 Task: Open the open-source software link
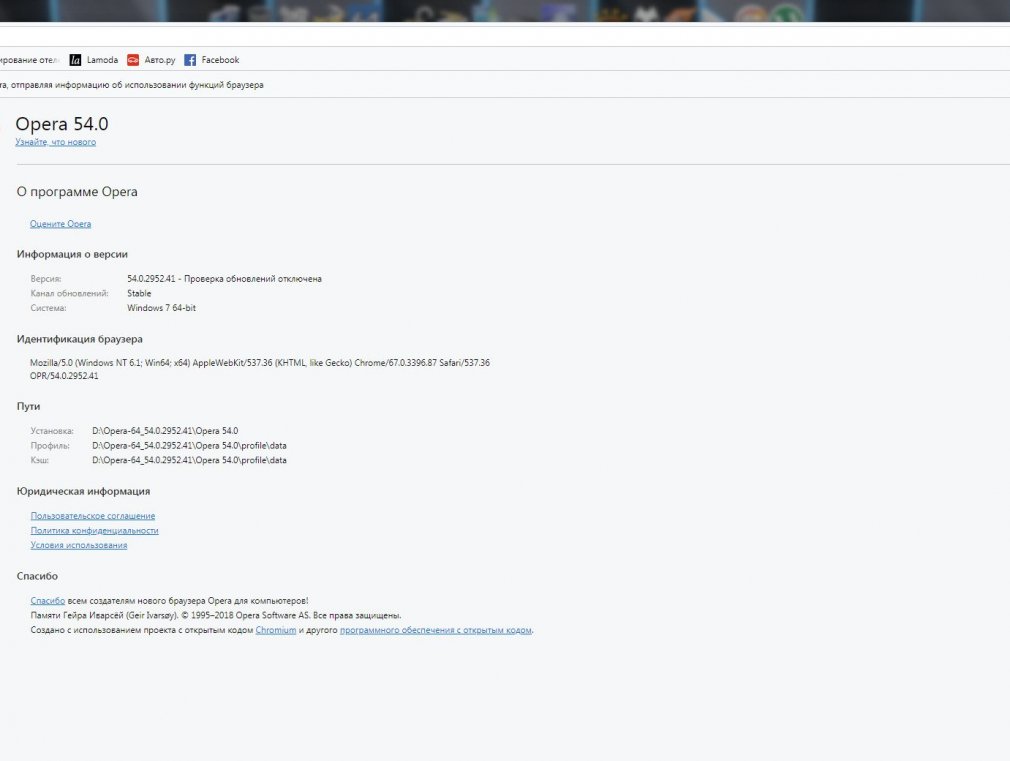pos(435,630)
